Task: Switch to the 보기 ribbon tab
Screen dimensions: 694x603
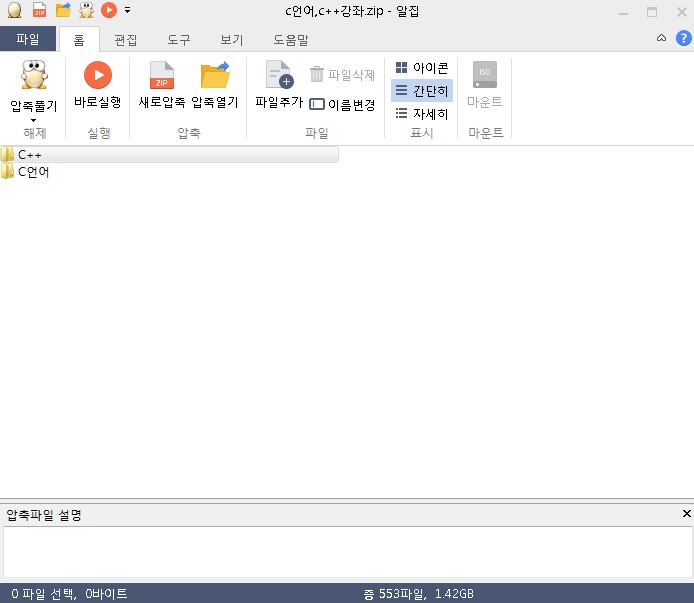Action: click(x=232, y=40)
